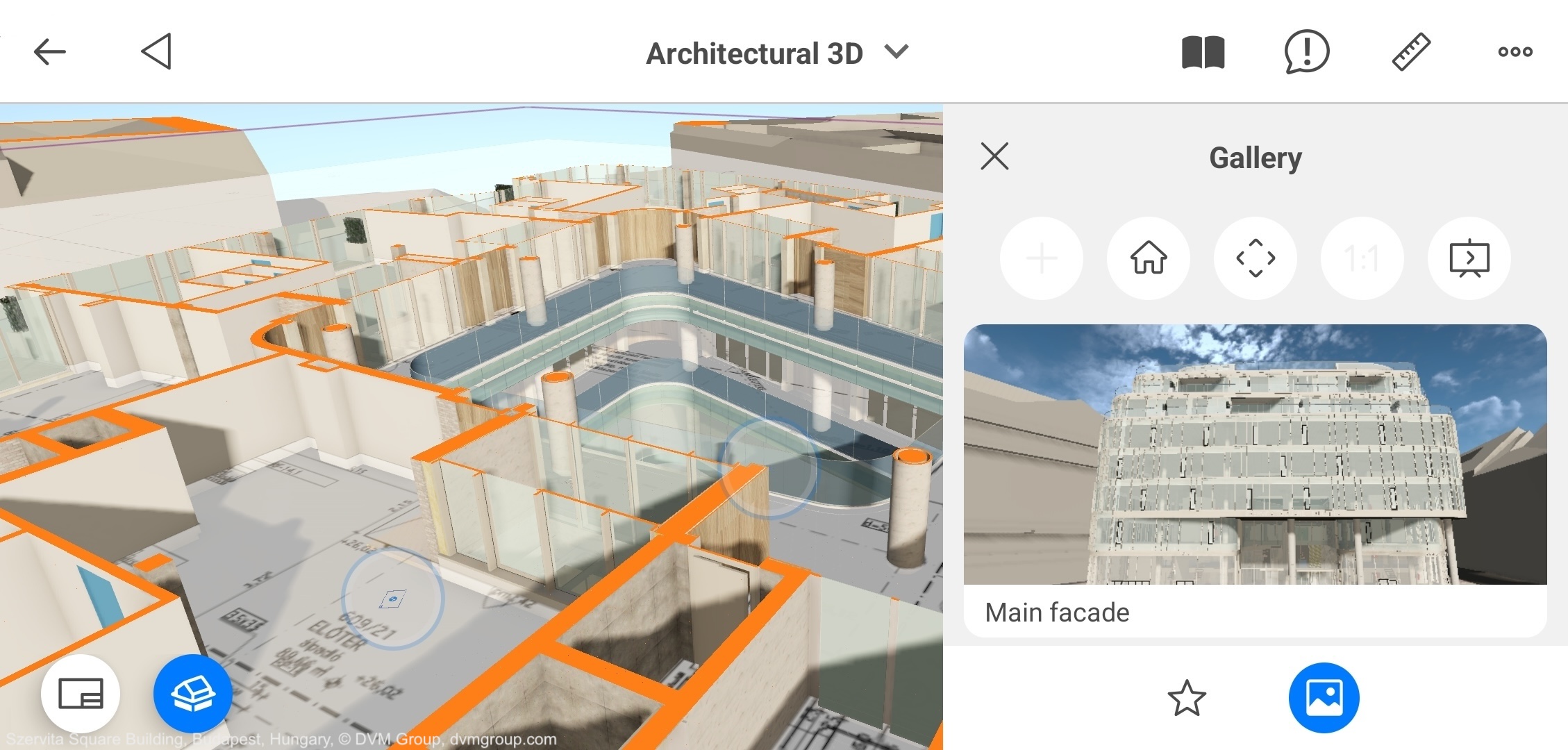Viewport: 1568px width, 750px height.
Task: Expand the chevron next to Architectural 3D
Action: [896, 52]
